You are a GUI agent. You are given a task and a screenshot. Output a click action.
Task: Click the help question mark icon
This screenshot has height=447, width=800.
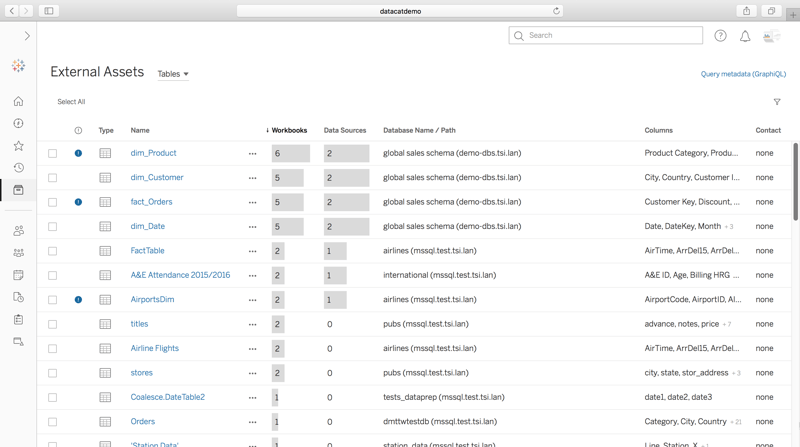[x=720, y=36]
